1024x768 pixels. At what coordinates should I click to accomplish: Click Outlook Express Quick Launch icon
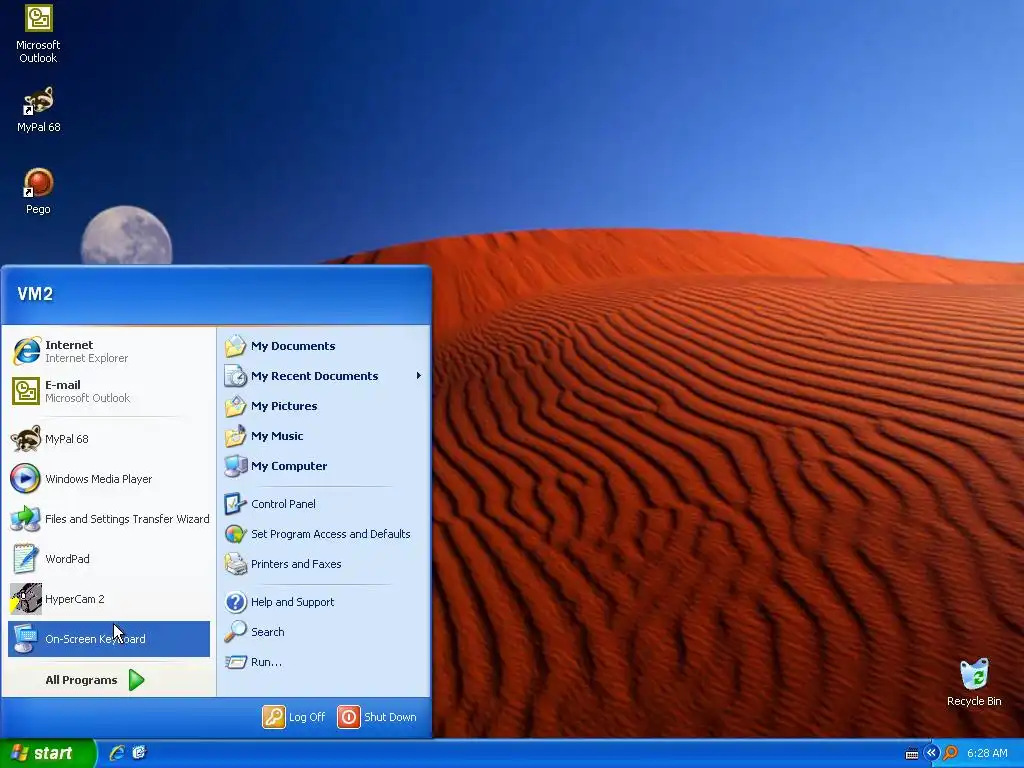[139, 753]
